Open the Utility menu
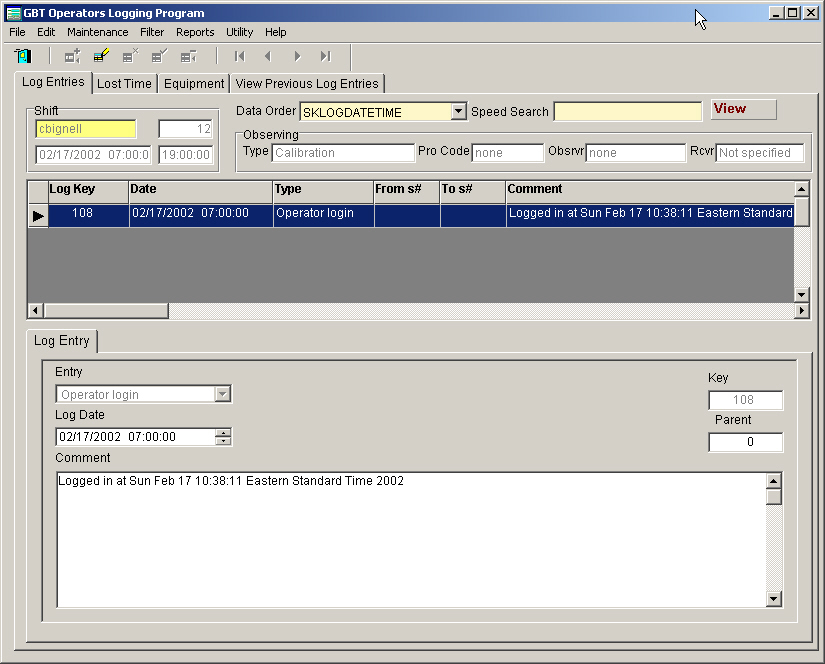This screenshot has width=825, height=664. 239,32
